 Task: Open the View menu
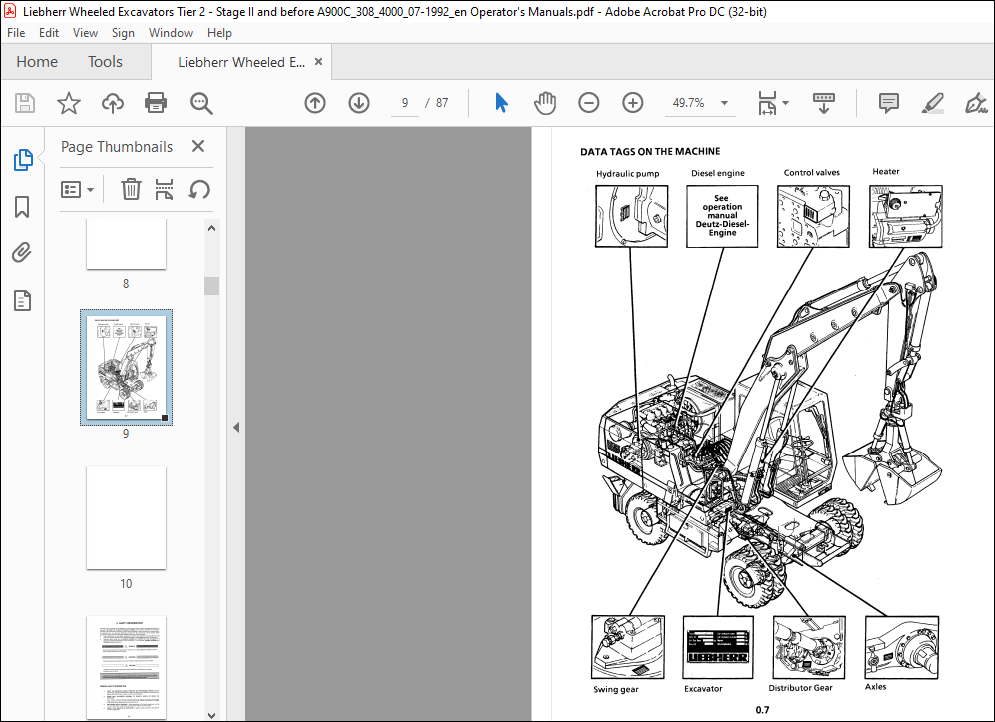click(85, 33)
